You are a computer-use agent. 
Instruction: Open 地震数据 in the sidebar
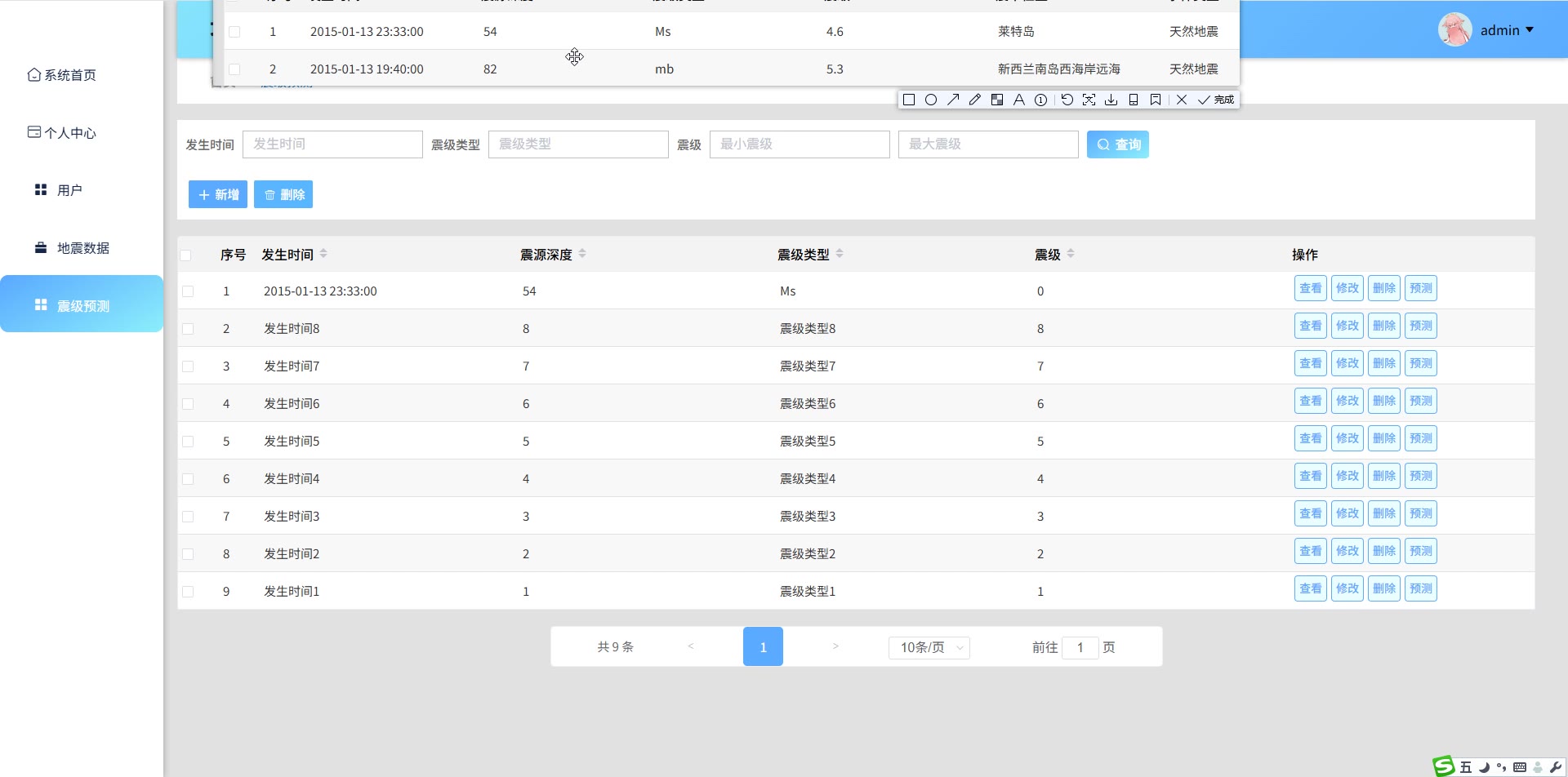point(82,248)
